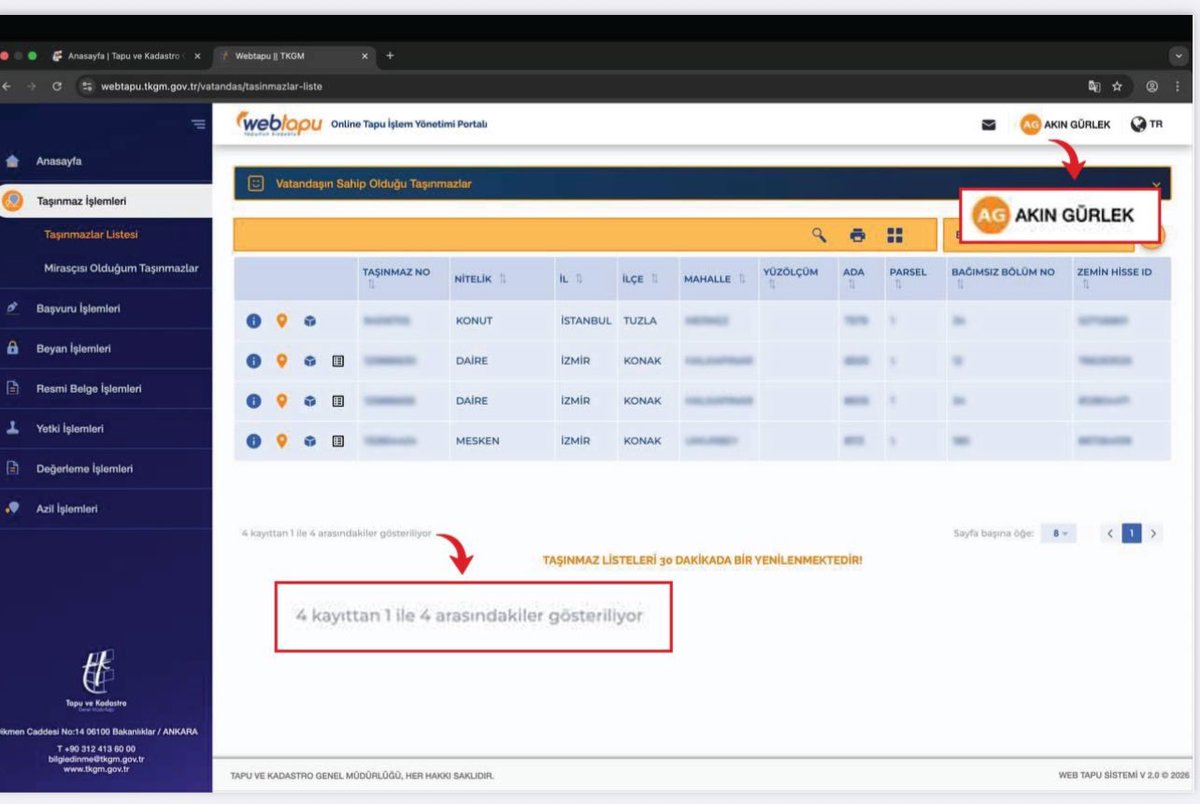
Task: Go back using the browser back arrow
Action: tap(7, 87)
